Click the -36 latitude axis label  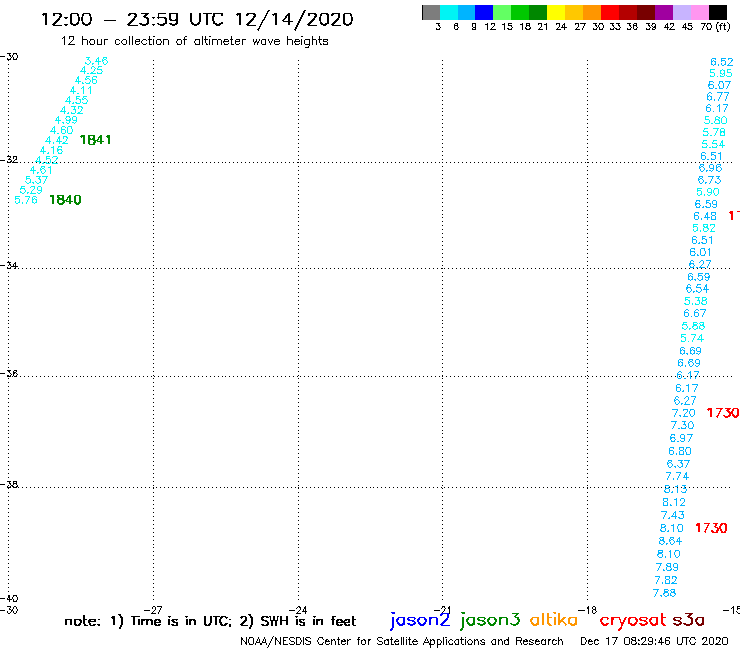pos(9,373)
